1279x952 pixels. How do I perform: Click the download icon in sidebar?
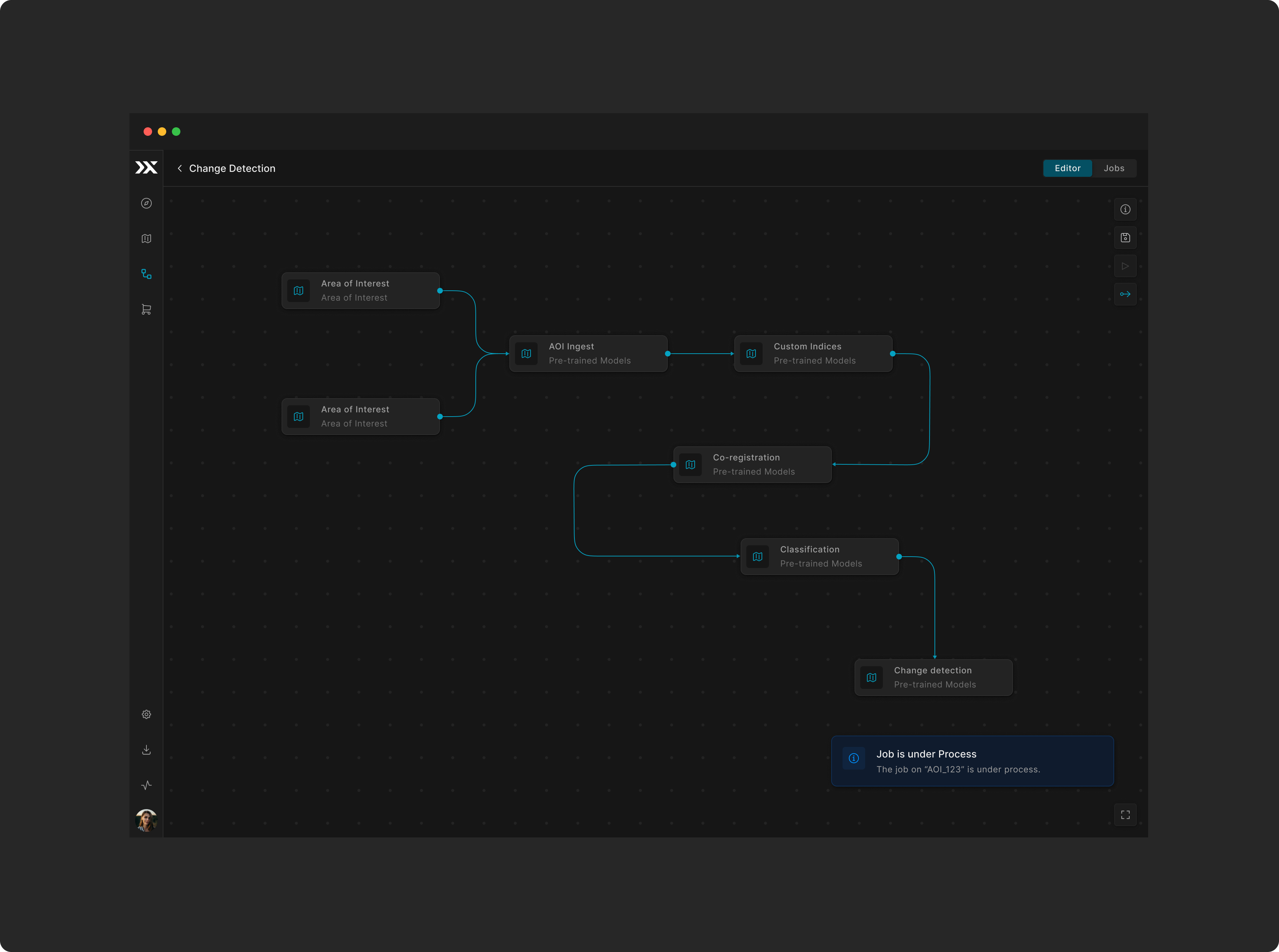(x=146, y=750)
